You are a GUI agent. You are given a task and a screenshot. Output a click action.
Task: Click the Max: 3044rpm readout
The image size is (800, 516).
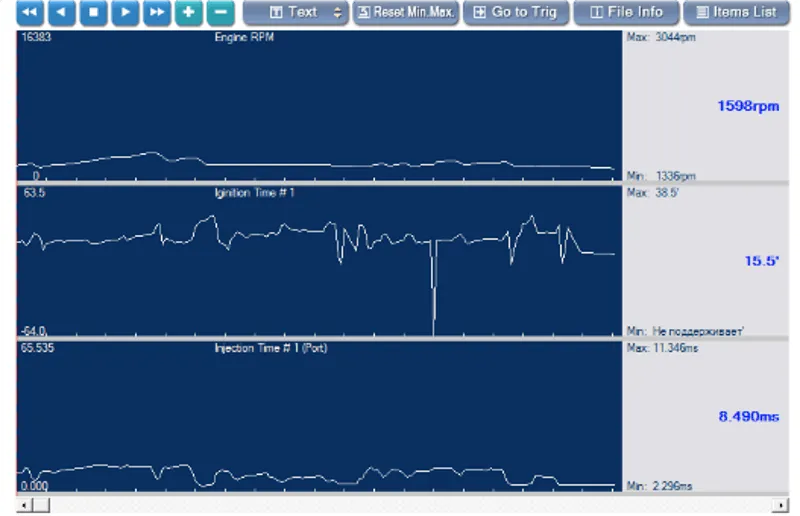click(x=661, y=37)
